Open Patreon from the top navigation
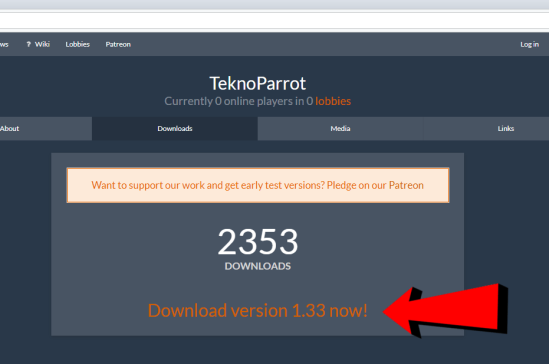Viewport: 549px width, 364px height. [118, 44]
